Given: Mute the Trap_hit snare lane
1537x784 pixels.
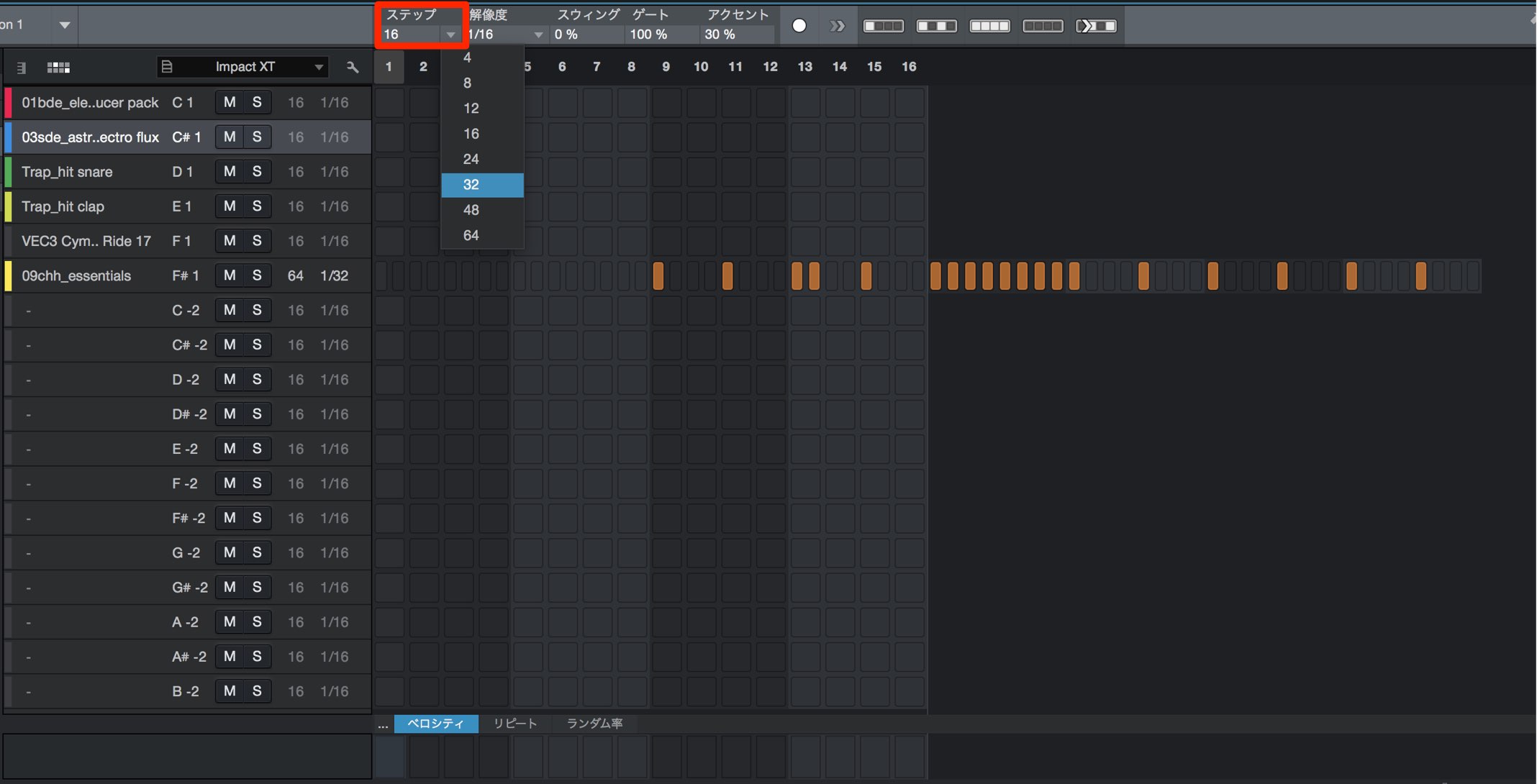Looking at the screenshot, I should [230, 171].
